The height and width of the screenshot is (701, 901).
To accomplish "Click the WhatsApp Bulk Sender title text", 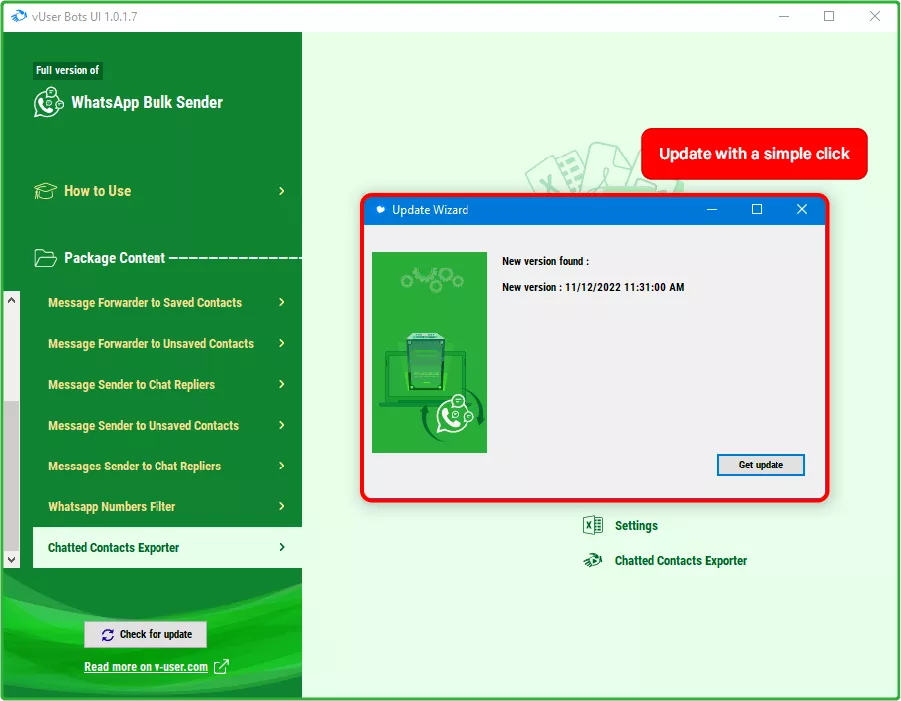I will (147, 102).
